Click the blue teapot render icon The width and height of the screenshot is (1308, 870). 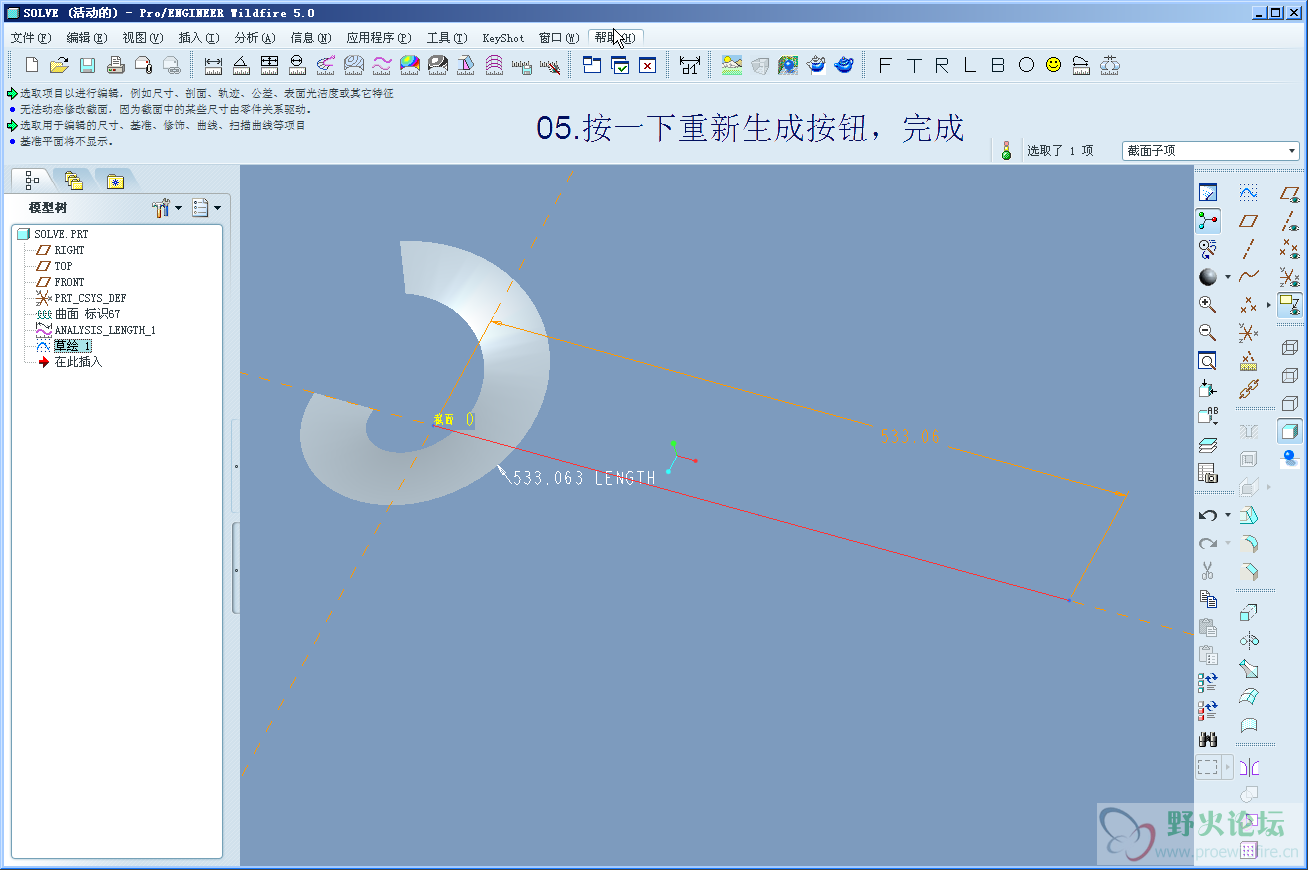(x=844, y=65)
